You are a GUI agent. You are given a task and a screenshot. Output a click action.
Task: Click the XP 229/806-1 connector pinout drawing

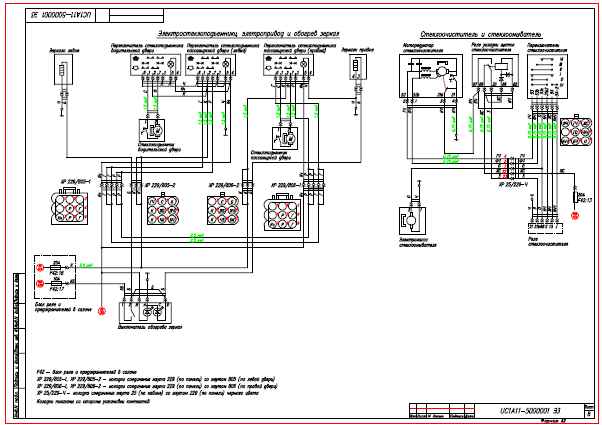[x=283, y=212]
